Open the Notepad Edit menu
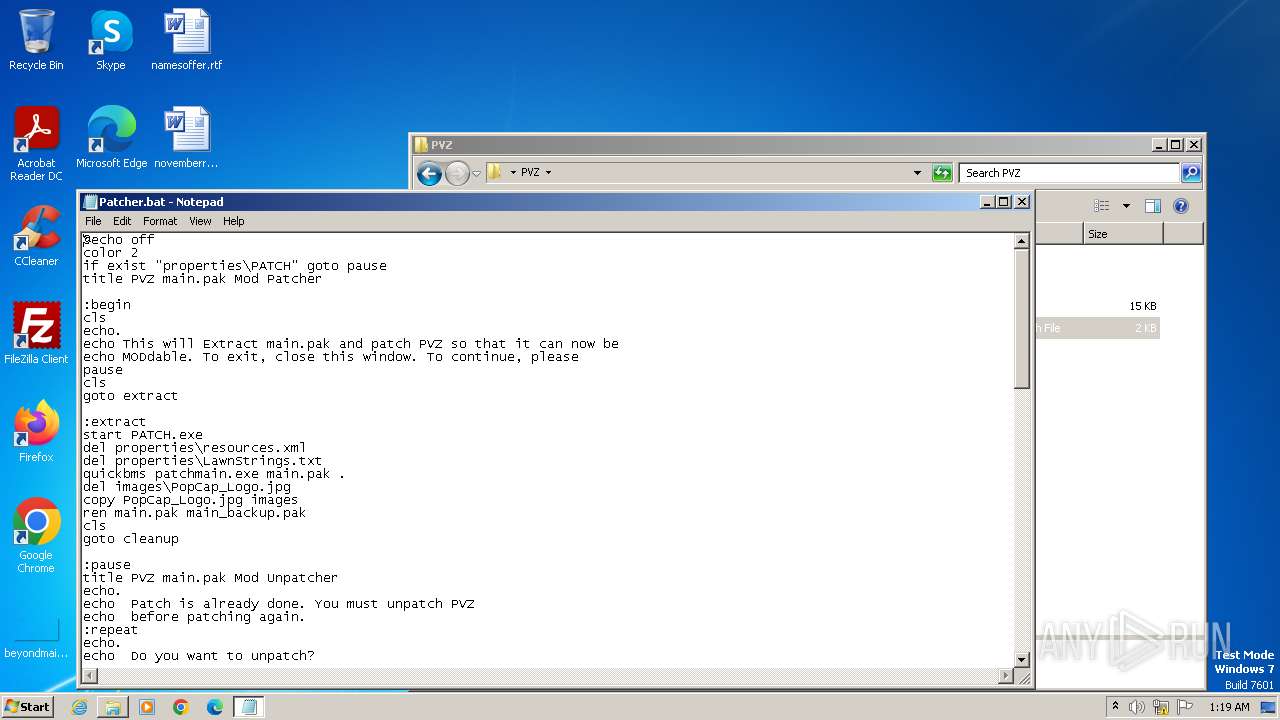1280x720 pixels. pyautogui.click(x=122, y=221)
